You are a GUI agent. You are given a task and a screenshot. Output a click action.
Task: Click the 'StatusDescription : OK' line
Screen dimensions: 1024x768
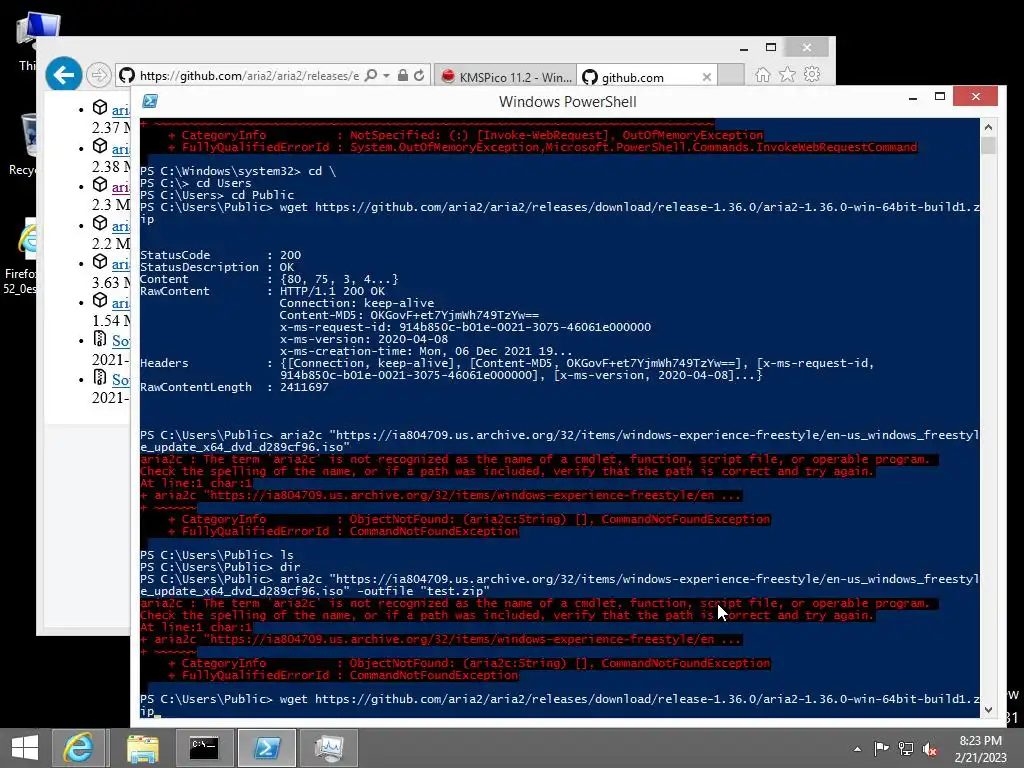point(217,267)
